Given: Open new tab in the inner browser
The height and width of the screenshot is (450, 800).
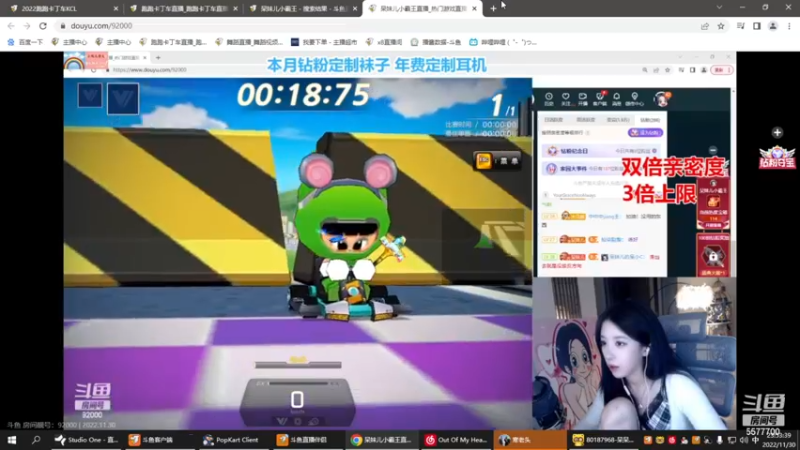Looking at the screenshot, I should tap(158, 58).
